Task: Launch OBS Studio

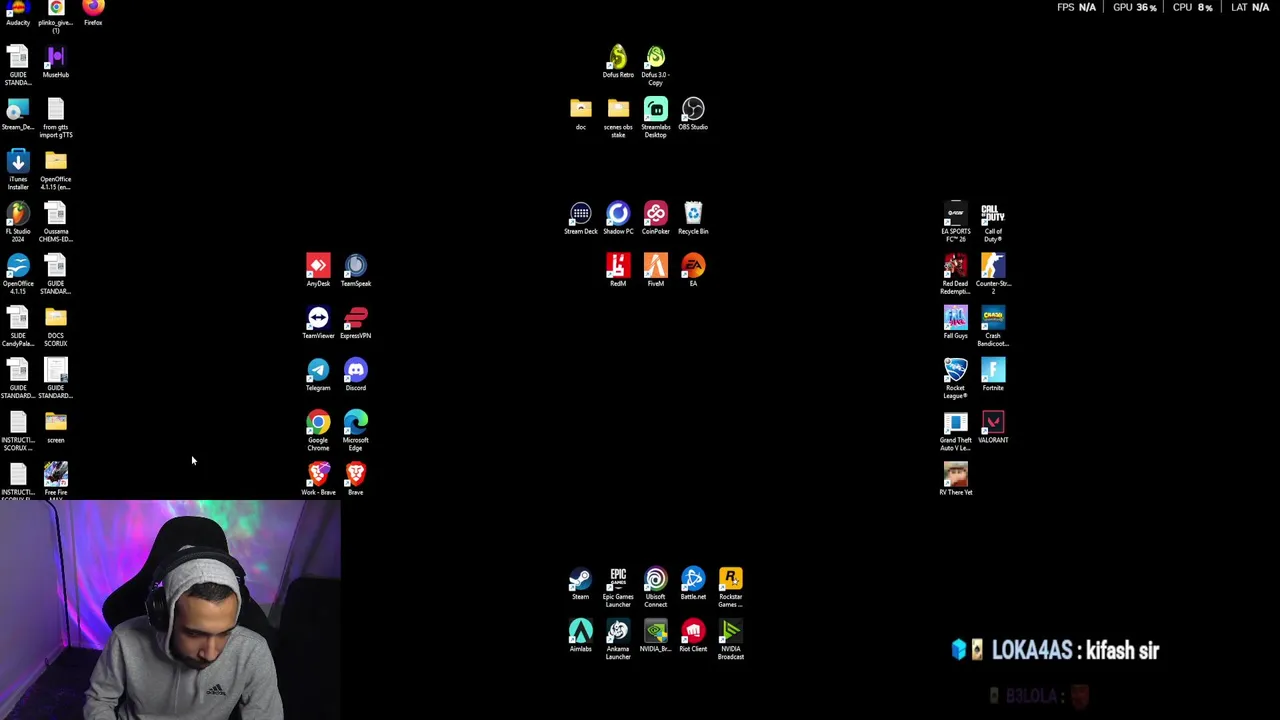Action: pyautogui.click(x=693, y=114)
